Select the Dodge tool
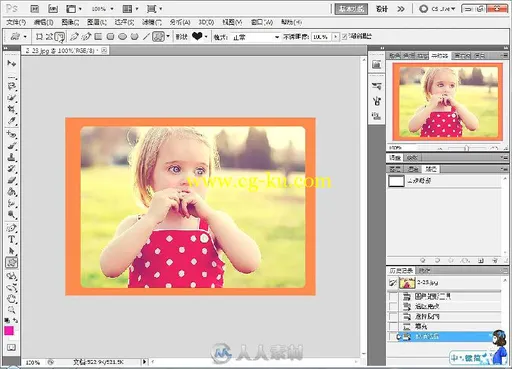This screenshot has height=369, width=512. point(11,214)
